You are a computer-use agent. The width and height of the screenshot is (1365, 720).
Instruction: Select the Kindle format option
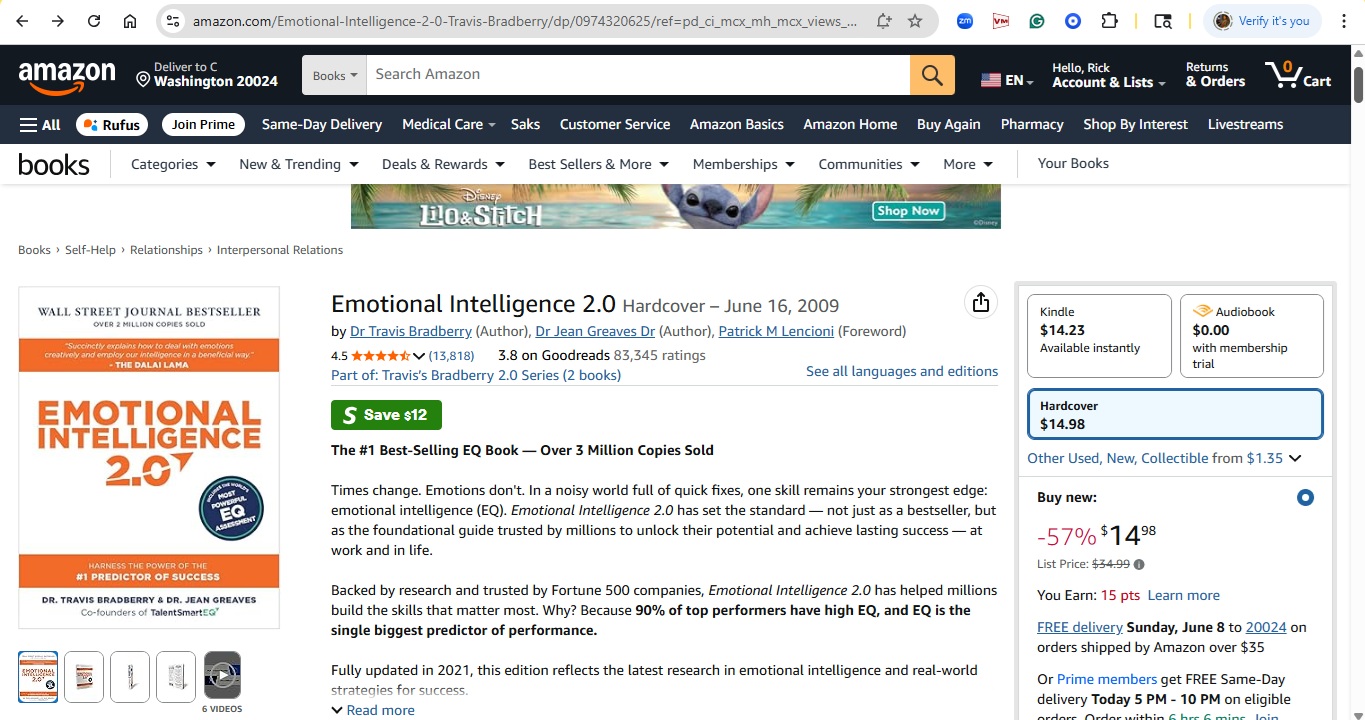(1099, 335)
